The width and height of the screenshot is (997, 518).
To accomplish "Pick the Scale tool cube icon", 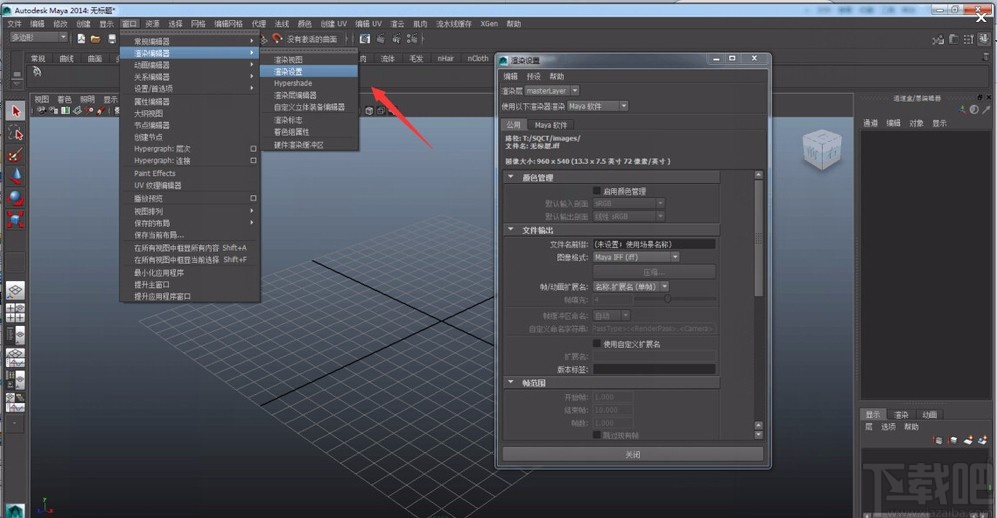I will 15,219.
